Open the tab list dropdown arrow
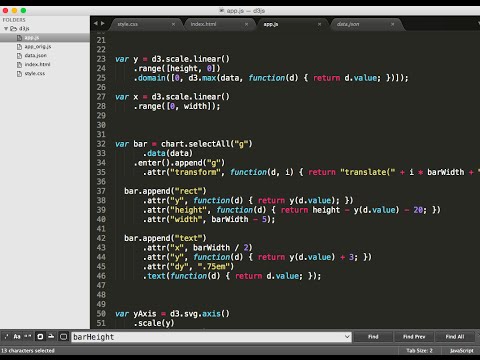Image resolution: width=480 pixels, height=360 pixels. [x=478, y=24]
